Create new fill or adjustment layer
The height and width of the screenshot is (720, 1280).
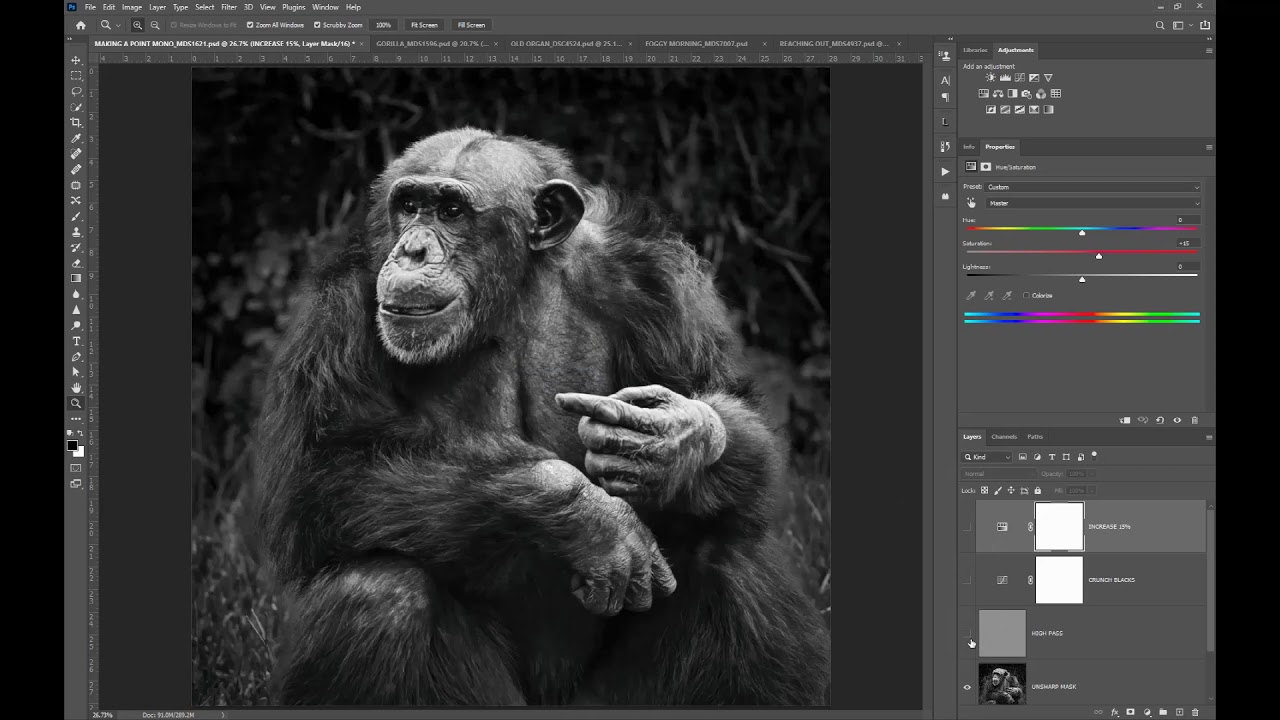(1147, 712)
